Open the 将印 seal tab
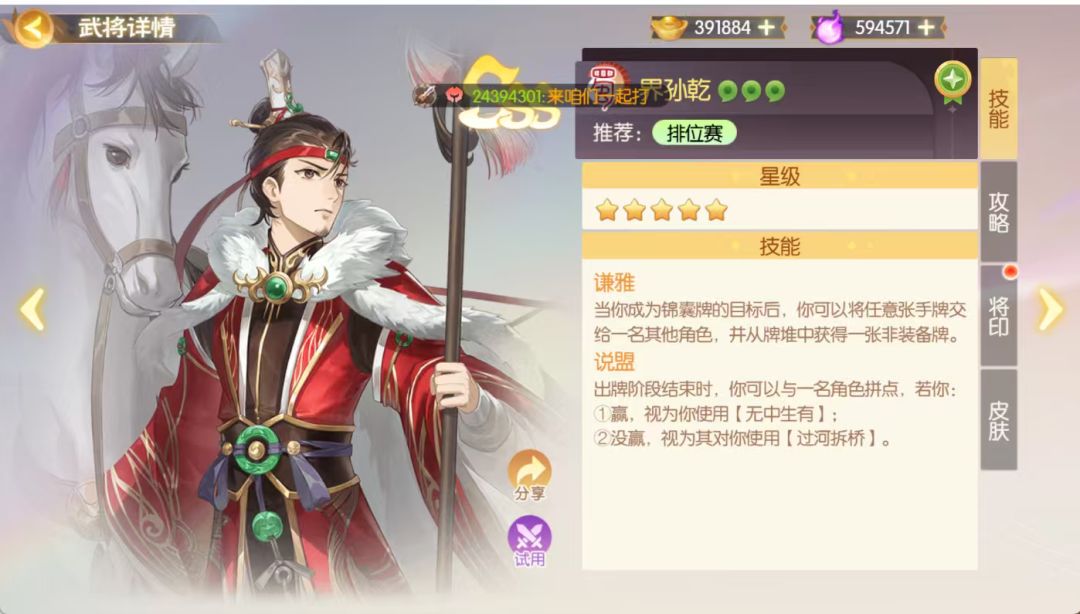The width and height of the screenshot is (1080, 614). (999, 316)
